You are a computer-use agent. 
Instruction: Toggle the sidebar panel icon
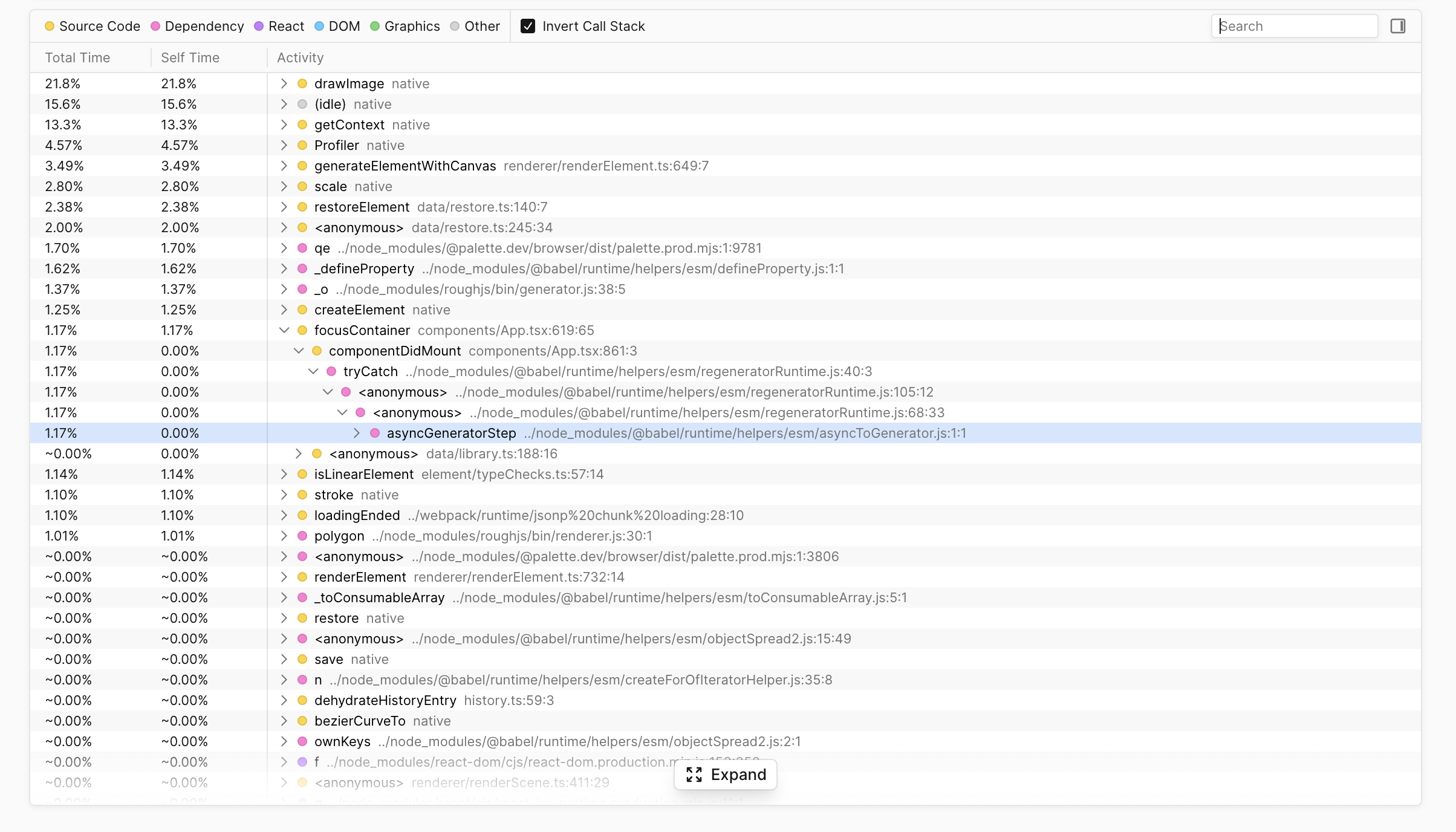tap(1397, 26)
